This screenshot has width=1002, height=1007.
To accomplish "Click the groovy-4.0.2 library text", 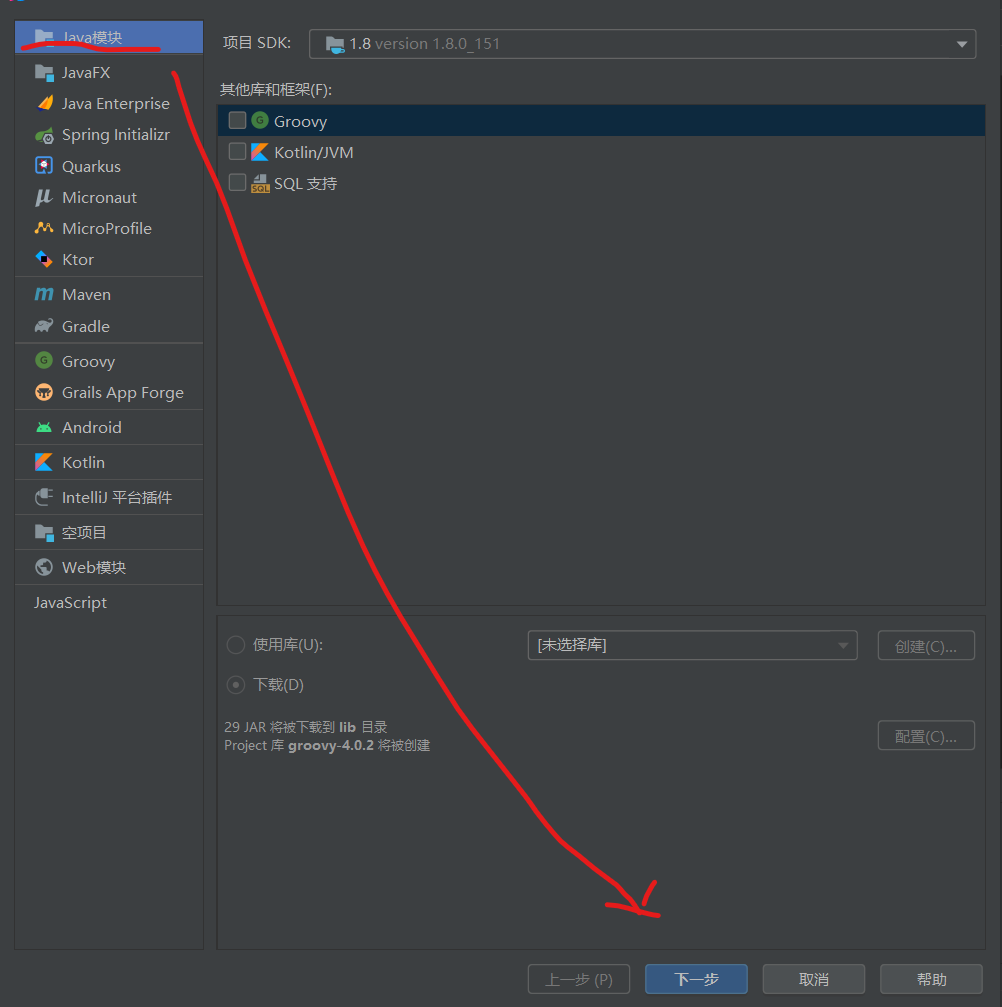I will click(331, 745).
